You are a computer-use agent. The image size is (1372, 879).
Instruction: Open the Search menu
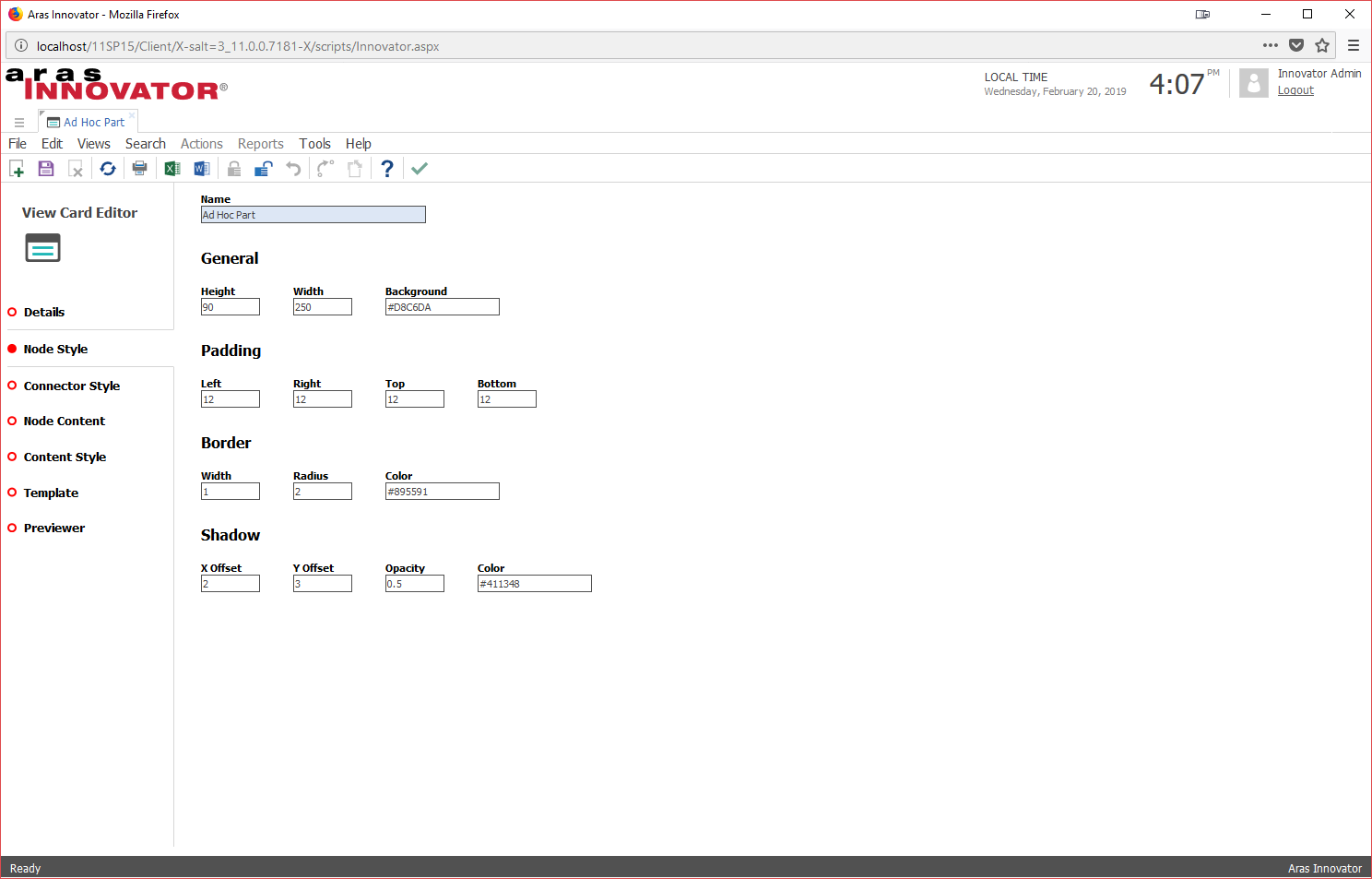pos(146,144)
